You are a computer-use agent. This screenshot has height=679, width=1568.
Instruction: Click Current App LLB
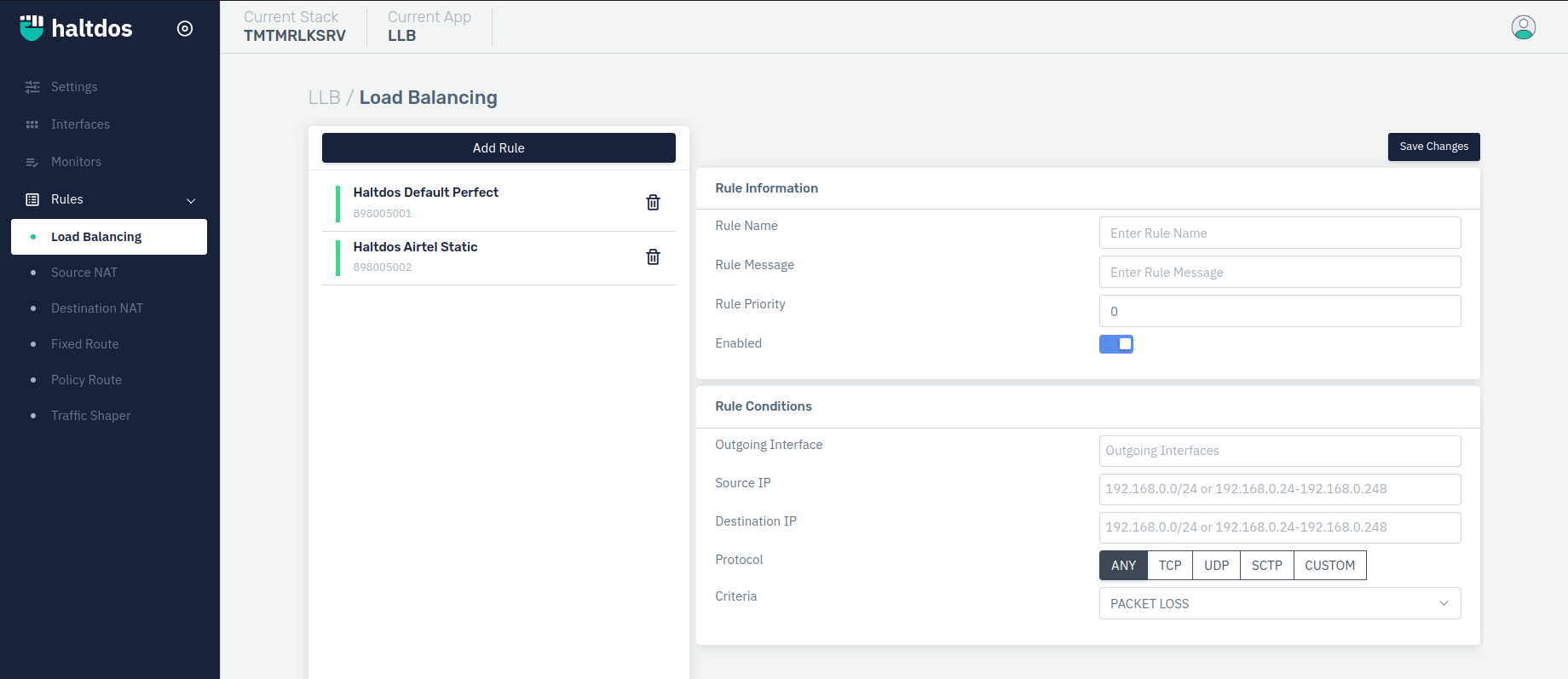[x=429, y=26]
